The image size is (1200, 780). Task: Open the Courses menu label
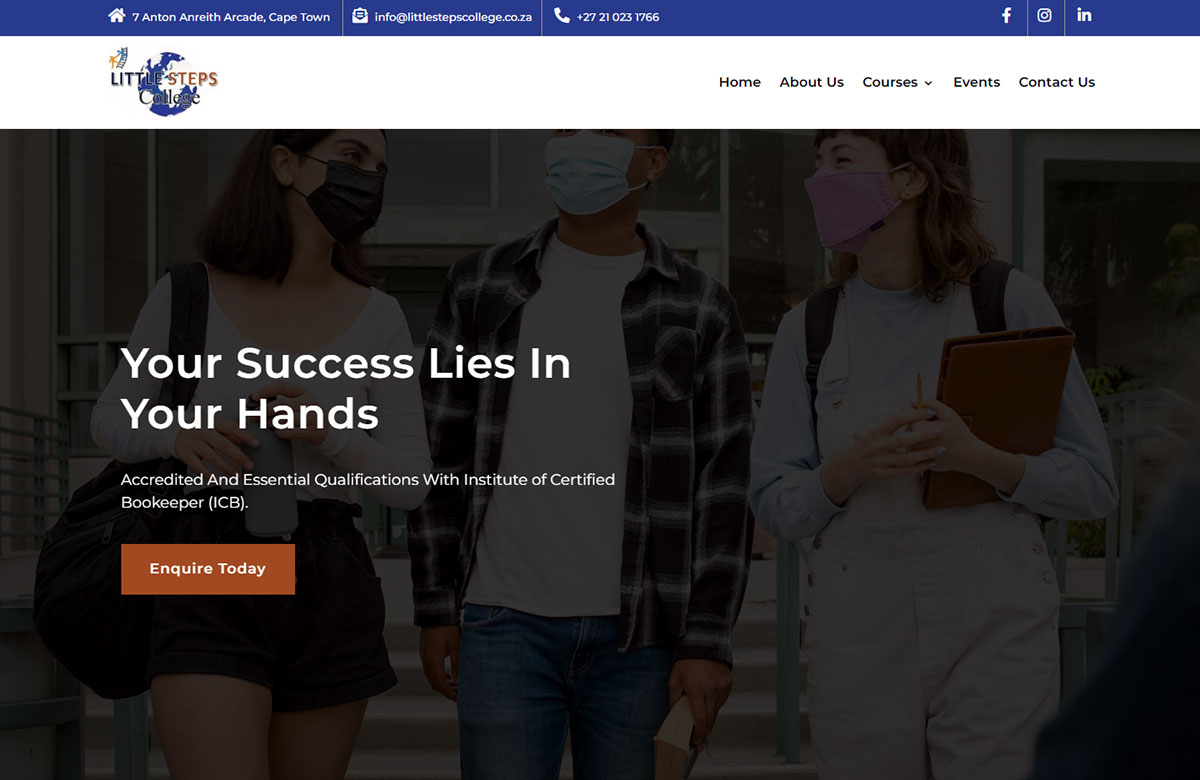[889, 82]
